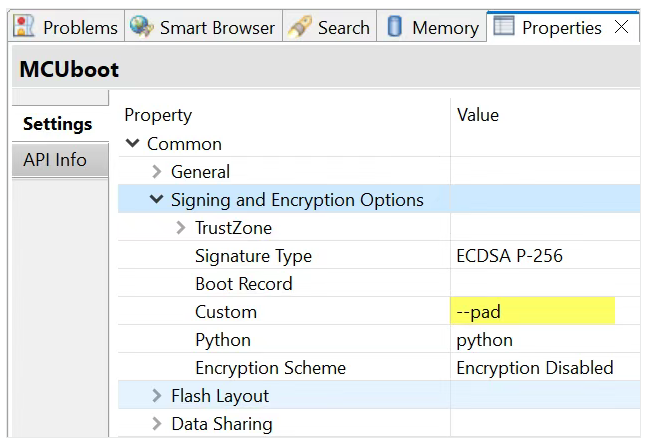Expand the Data Sharing chevron
The height and width of the screenshot is (445, 645).
click(x=156, y=423)
